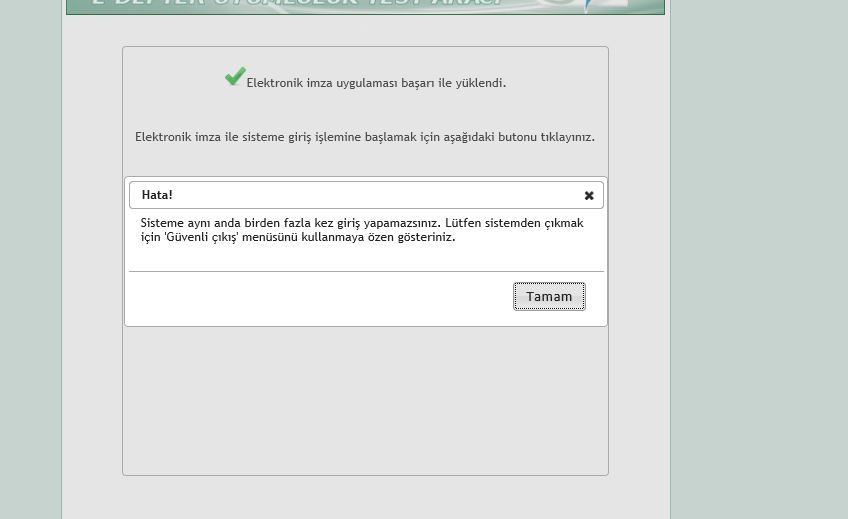The height and width of the screenshot is (519, 848).
Task: Click the 'Güvenli çıkış' text in error
Action: tap(198, 238)
